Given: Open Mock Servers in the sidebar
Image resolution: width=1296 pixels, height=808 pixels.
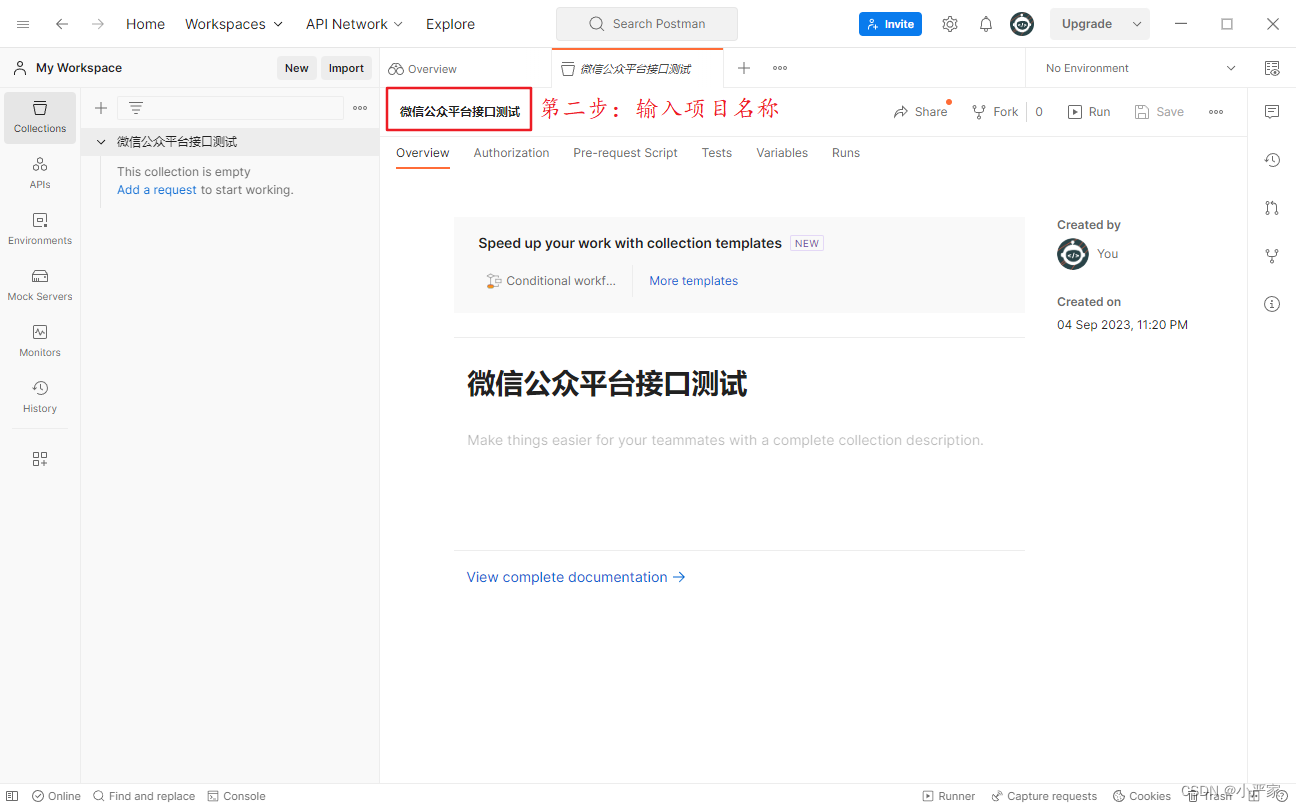Looking at the screenshot, I should pyautogui.click(x=40, y=285).
